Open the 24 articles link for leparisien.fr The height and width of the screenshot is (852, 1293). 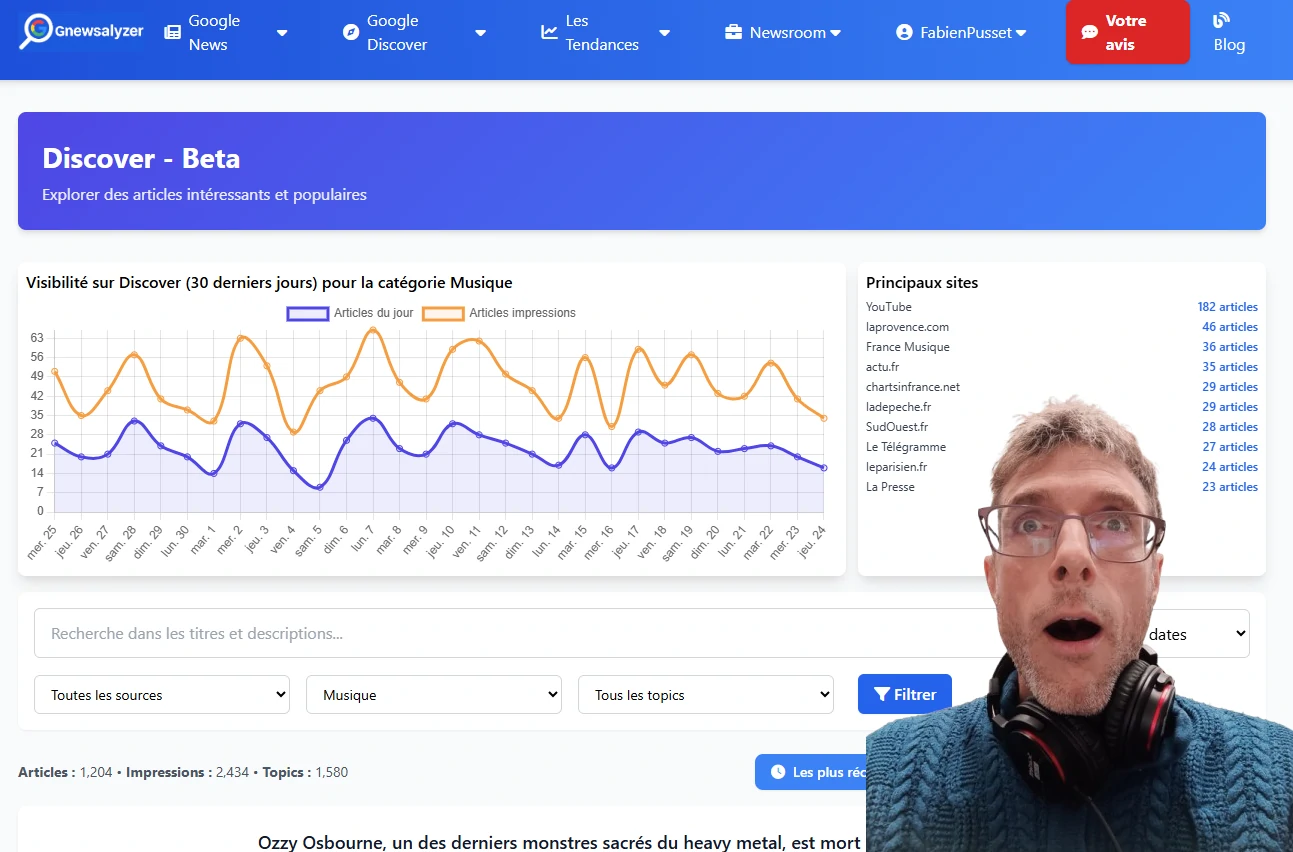(1230, 467)
